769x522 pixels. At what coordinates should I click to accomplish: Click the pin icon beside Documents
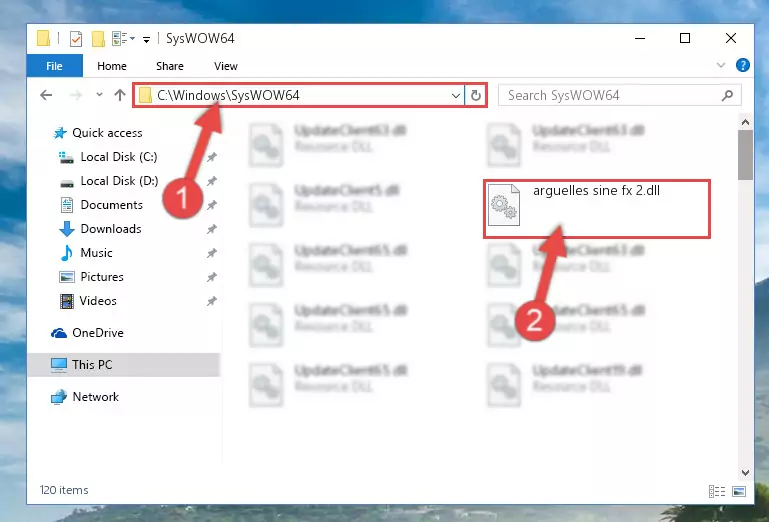211,205
